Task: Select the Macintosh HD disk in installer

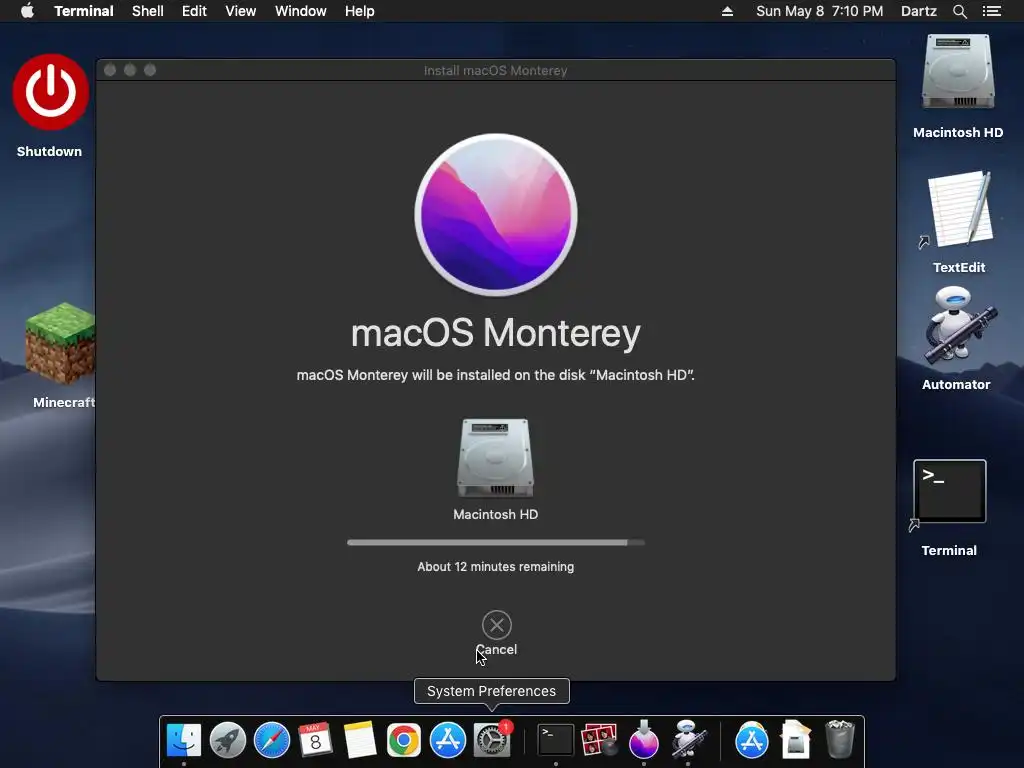Action: pos(495,458)
